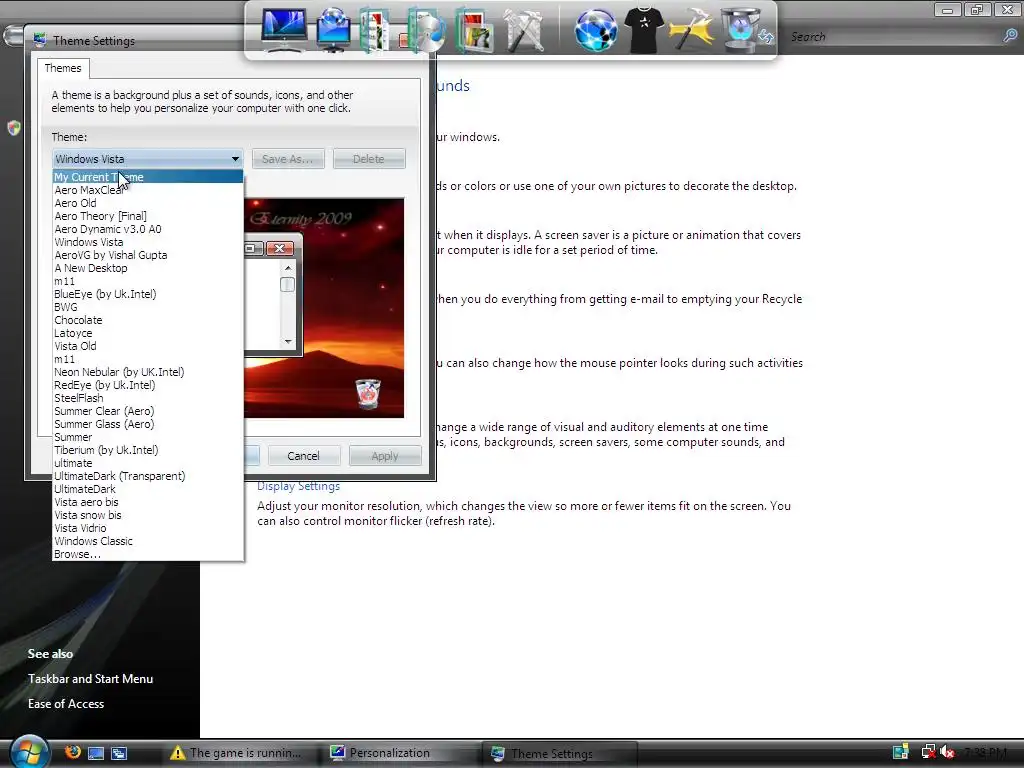Click the Delete button
The width and height of the screenshot is (1024, 768).
coord(369,159)
